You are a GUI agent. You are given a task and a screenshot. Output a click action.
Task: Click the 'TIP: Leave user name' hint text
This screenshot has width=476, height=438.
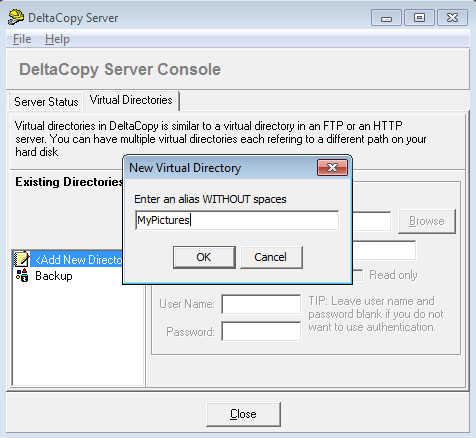coord(376,314)
